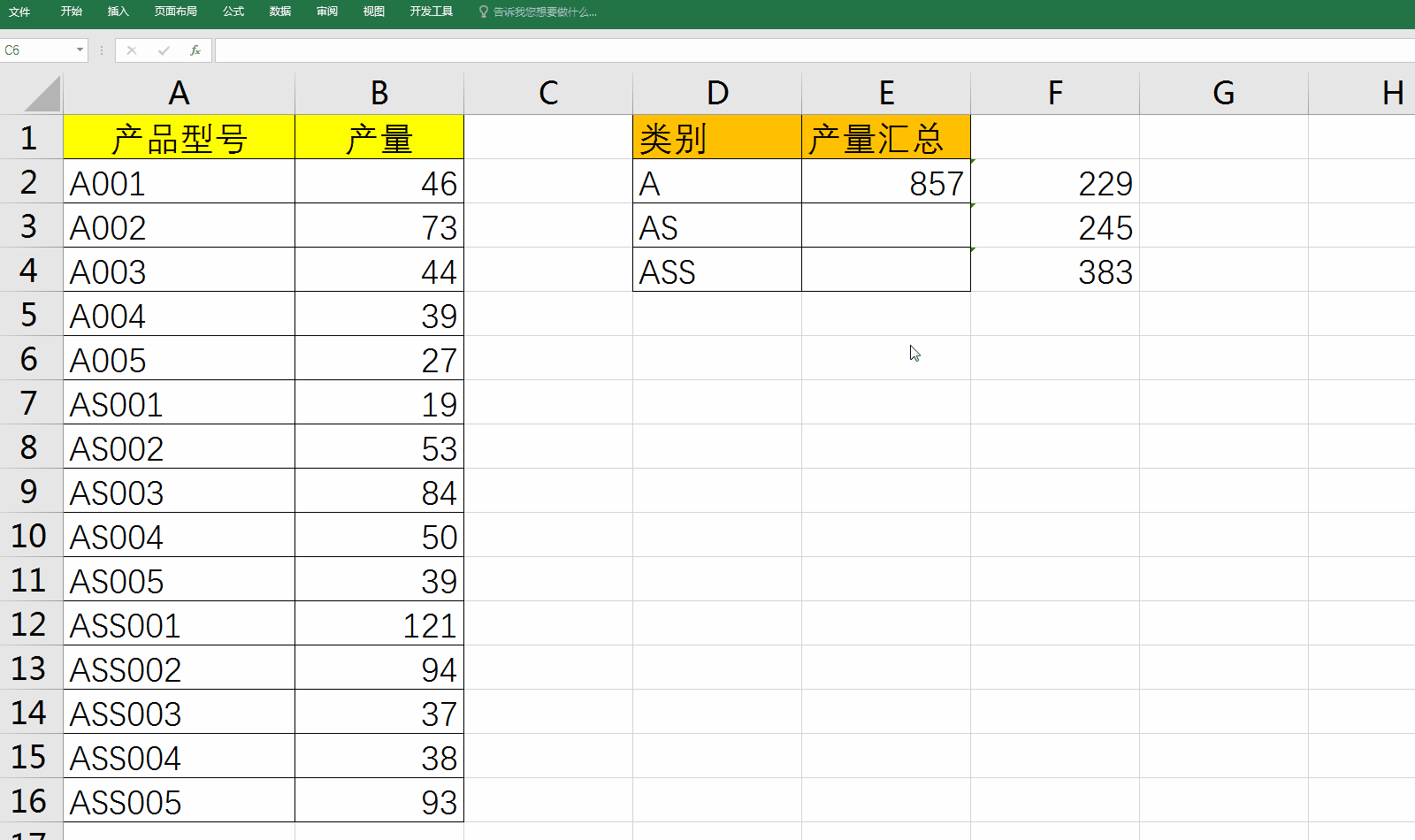Click the cell showing 245
The width and height of the screenshot is (1415, 840).
click(x=1055, y=225)
